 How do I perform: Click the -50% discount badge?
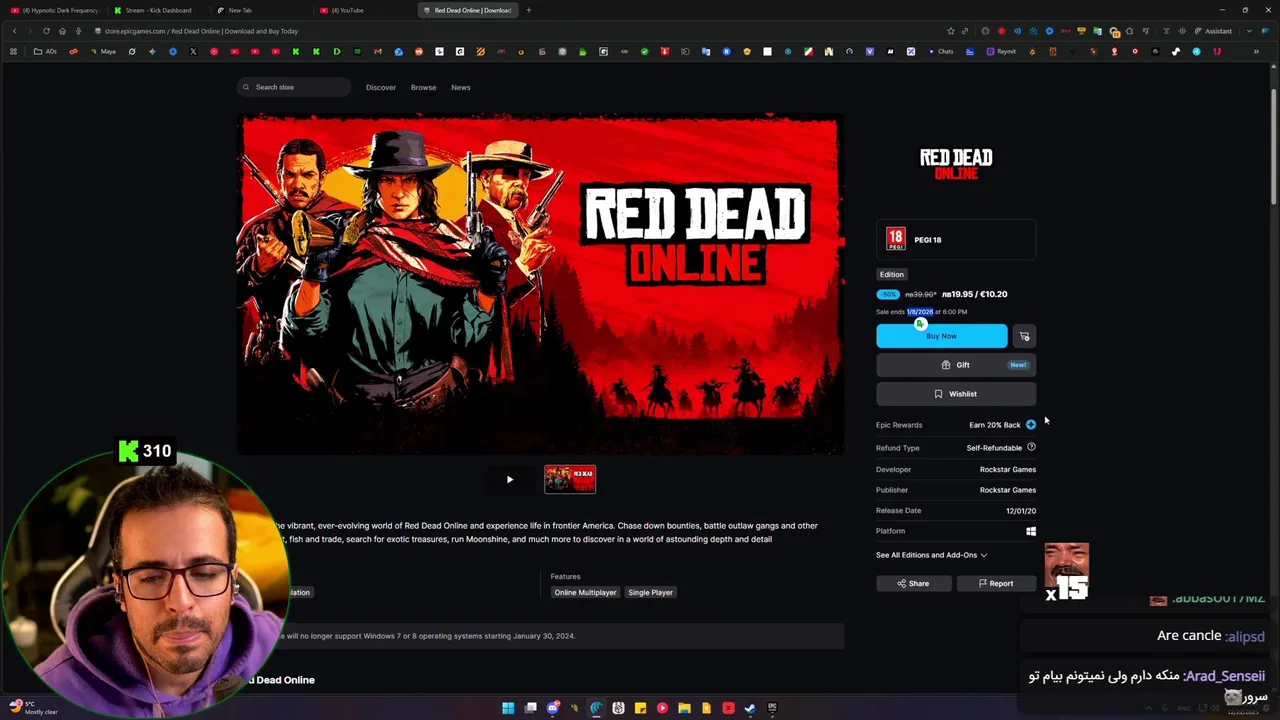click(x=888, y=294)
